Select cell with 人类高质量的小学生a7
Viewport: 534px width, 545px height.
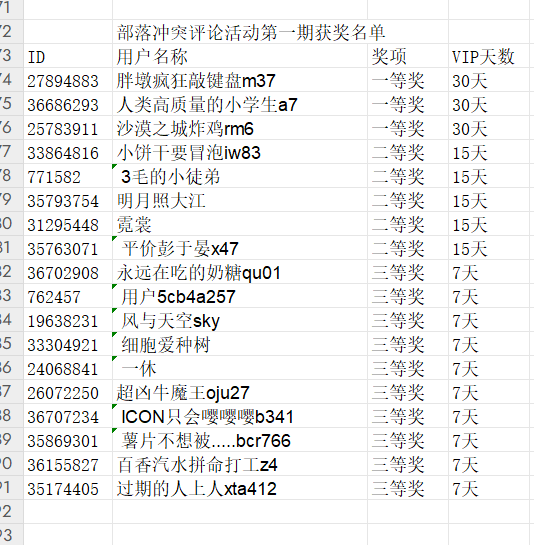240,104
